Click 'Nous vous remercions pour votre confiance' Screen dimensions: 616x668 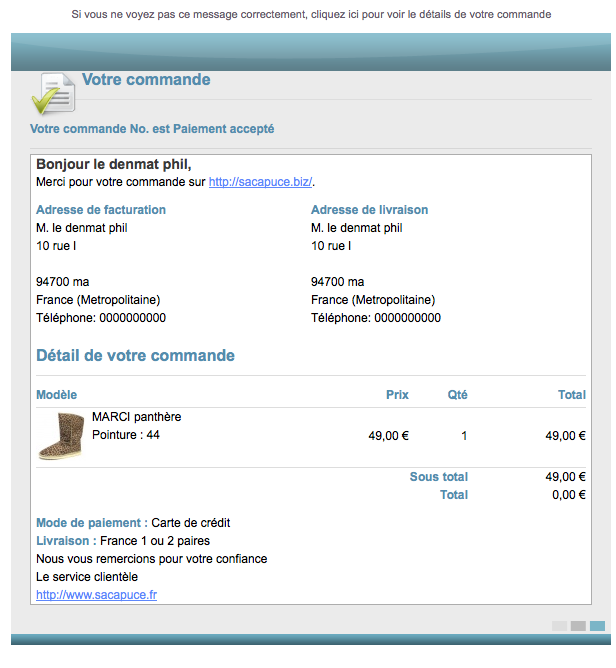coord(152,559)
